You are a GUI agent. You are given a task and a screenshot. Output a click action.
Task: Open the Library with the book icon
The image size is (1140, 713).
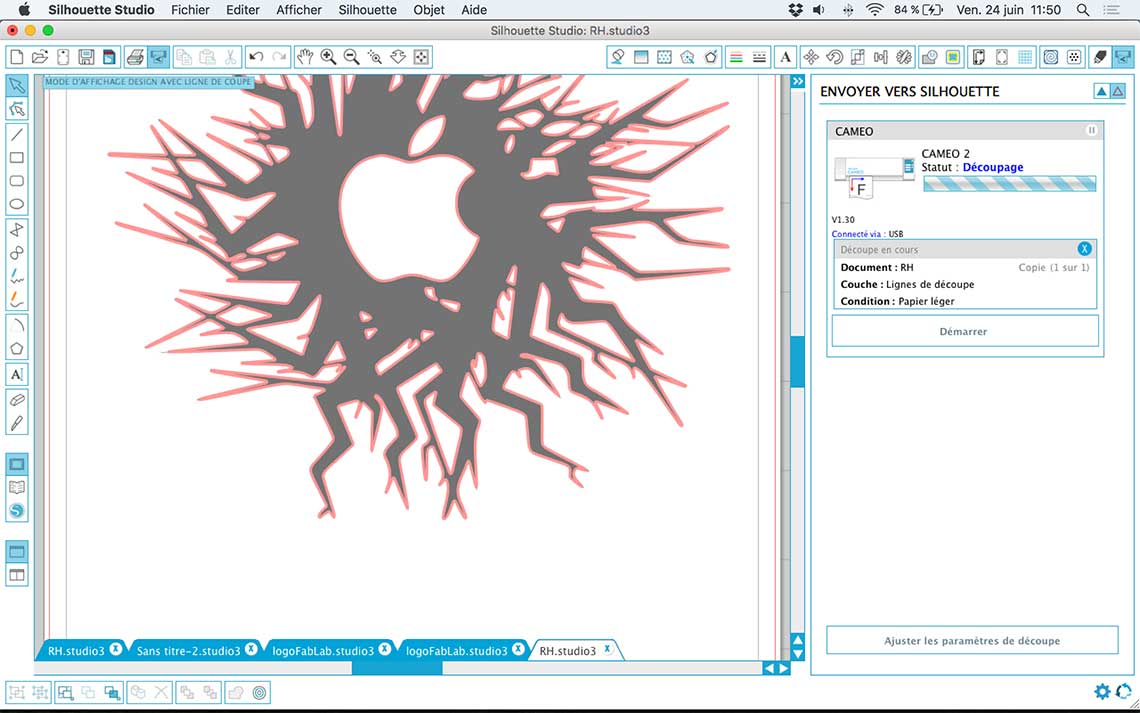[17, 487]
